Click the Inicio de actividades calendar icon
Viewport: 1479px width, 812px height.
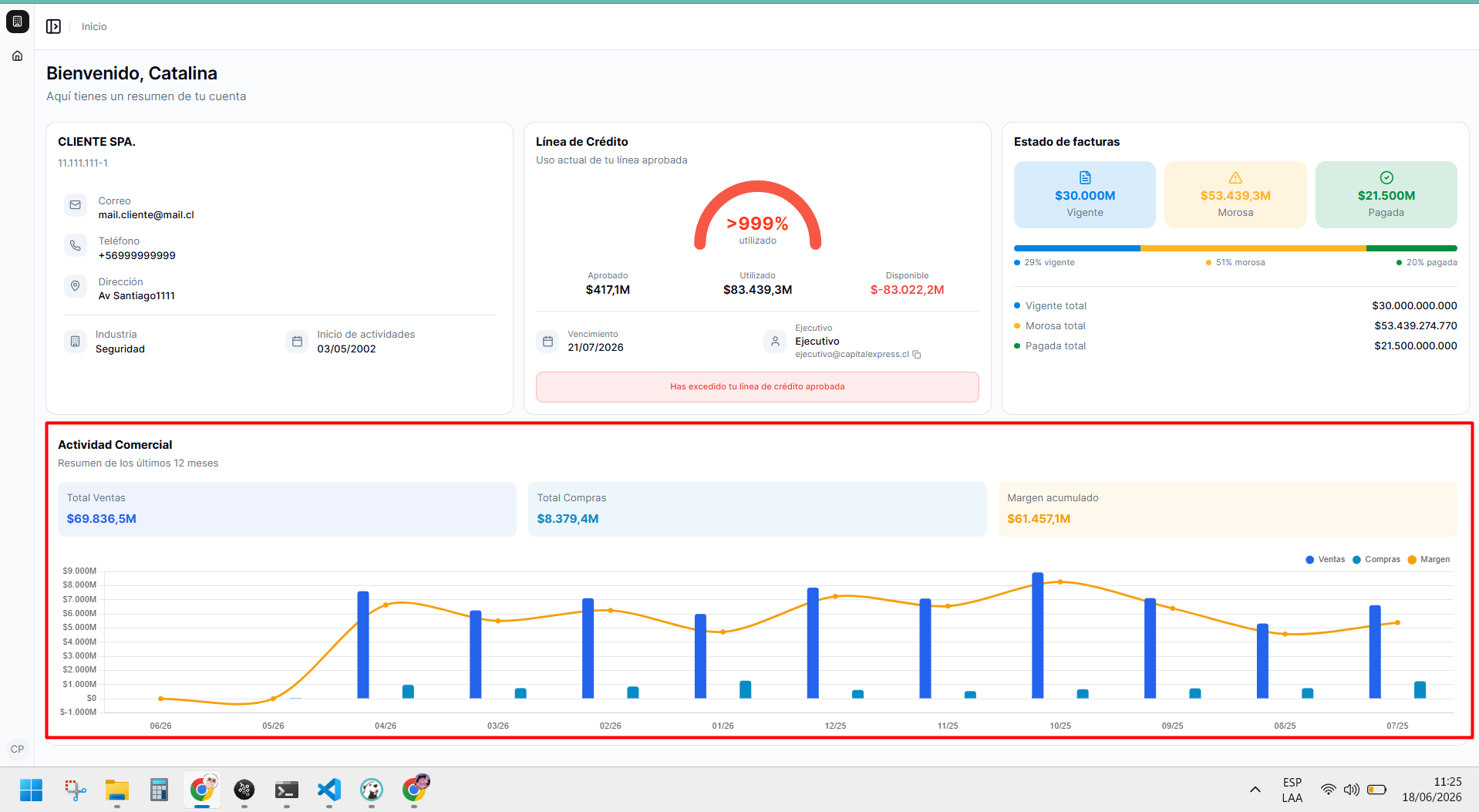pos(297,341)
